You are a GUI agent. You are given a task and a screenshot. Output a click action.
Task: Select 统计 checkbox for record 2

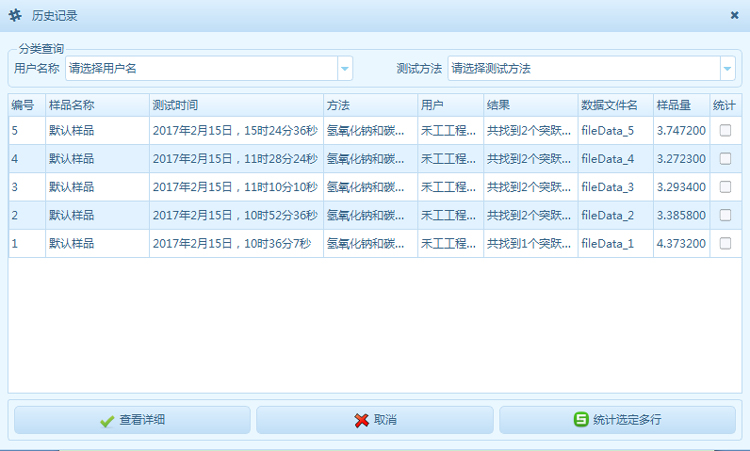coord(725,214)
